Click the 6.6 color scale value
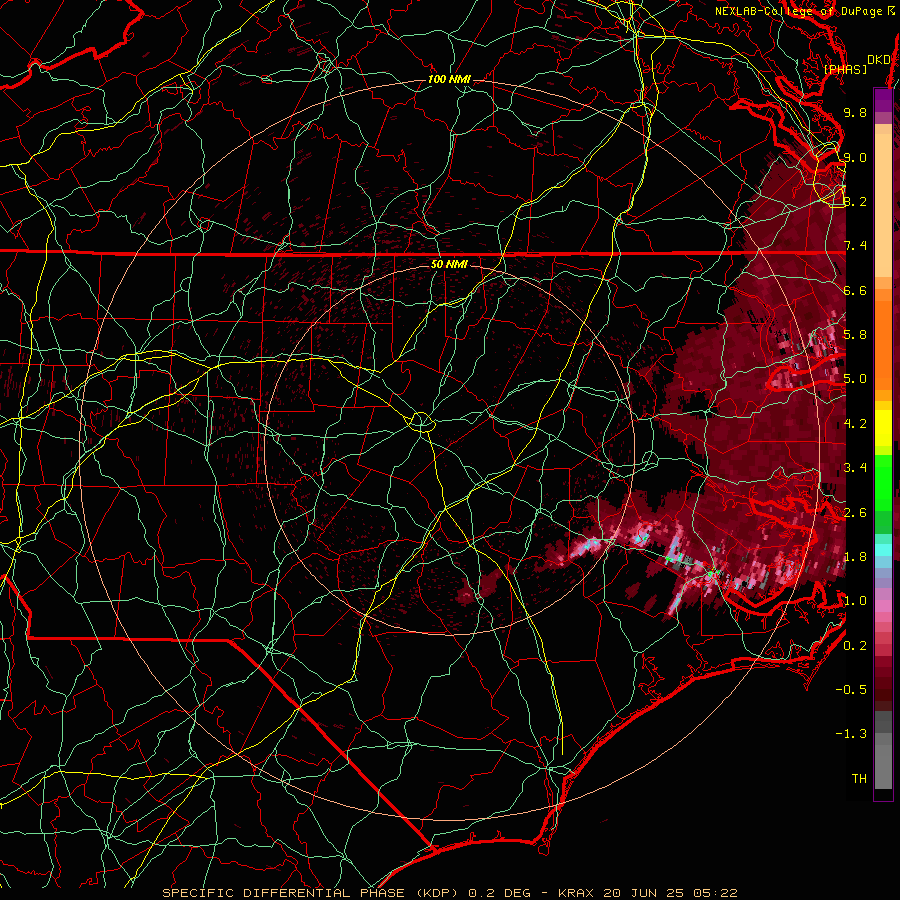 pyautogui.click(x=855, y=290)
